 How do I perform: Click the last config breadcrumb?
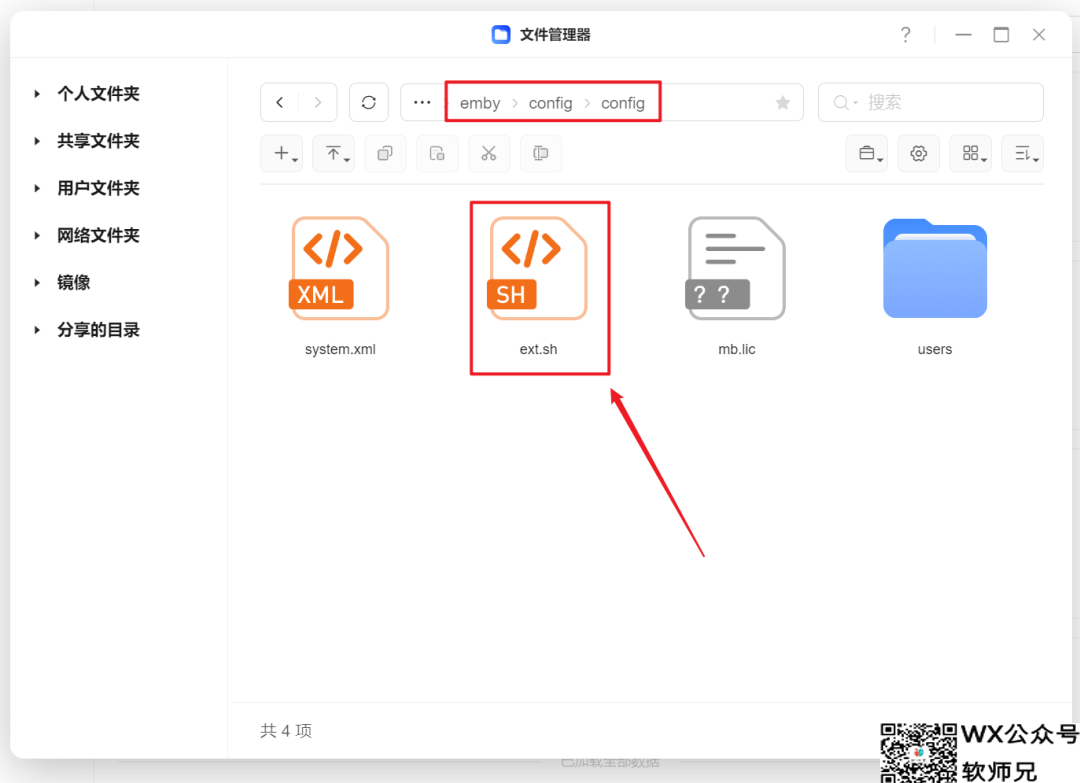point(623,103)
